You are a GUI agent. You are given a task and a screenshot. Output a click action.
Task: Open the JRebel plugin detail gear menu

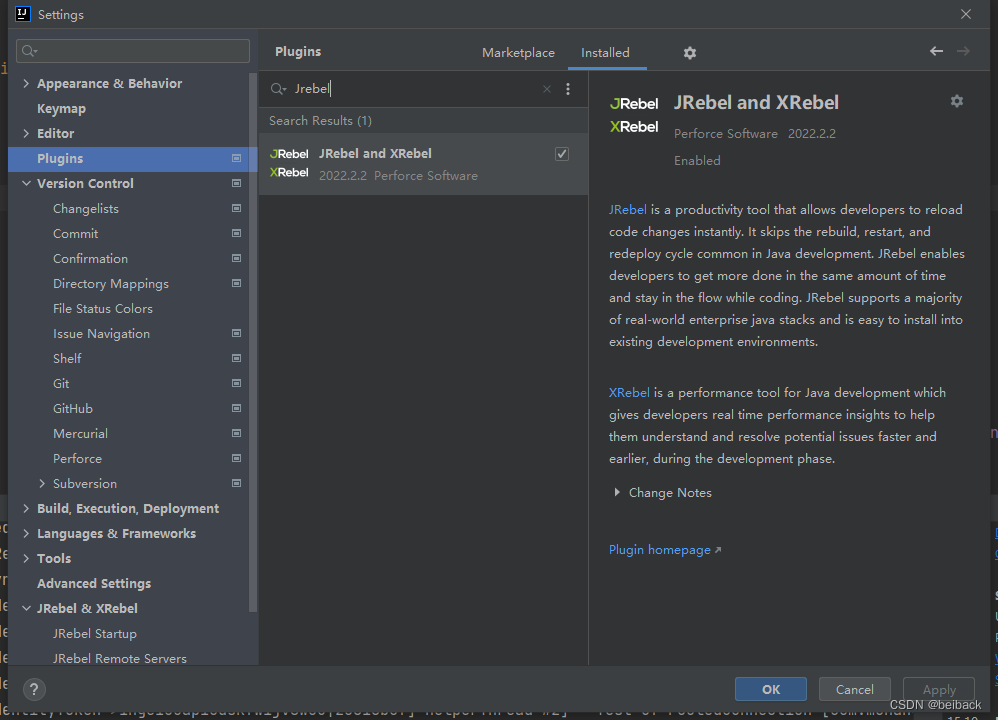pyautogui.click(x=956, y=101)
